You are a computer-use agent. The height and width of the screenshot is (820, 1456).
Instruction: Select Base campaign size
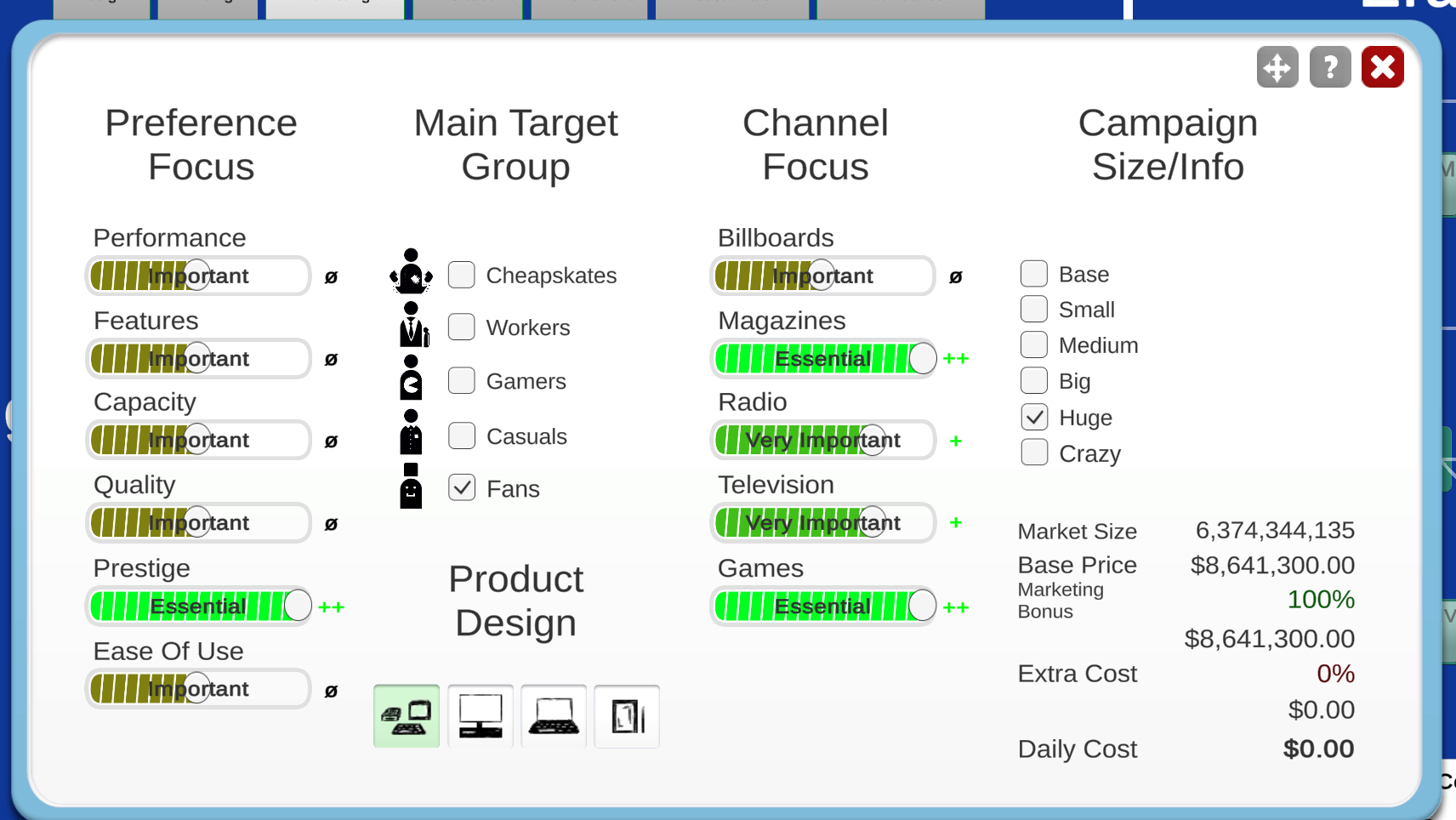pyautogui.click(x=1034, y=274)
